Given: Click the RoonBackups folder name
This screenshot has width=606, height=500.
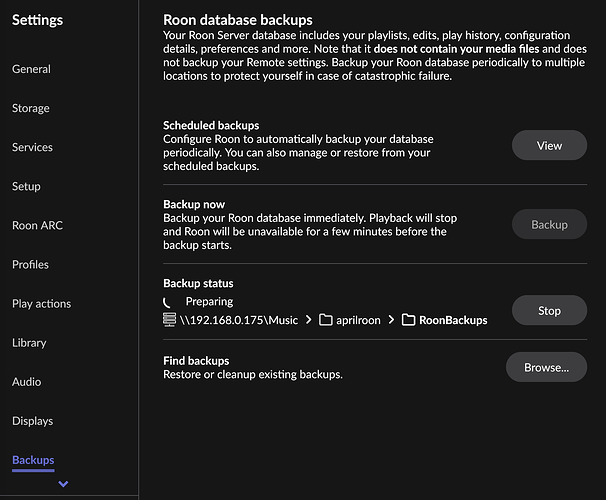Looking at the screenshot, I should (x=453, y=320).
